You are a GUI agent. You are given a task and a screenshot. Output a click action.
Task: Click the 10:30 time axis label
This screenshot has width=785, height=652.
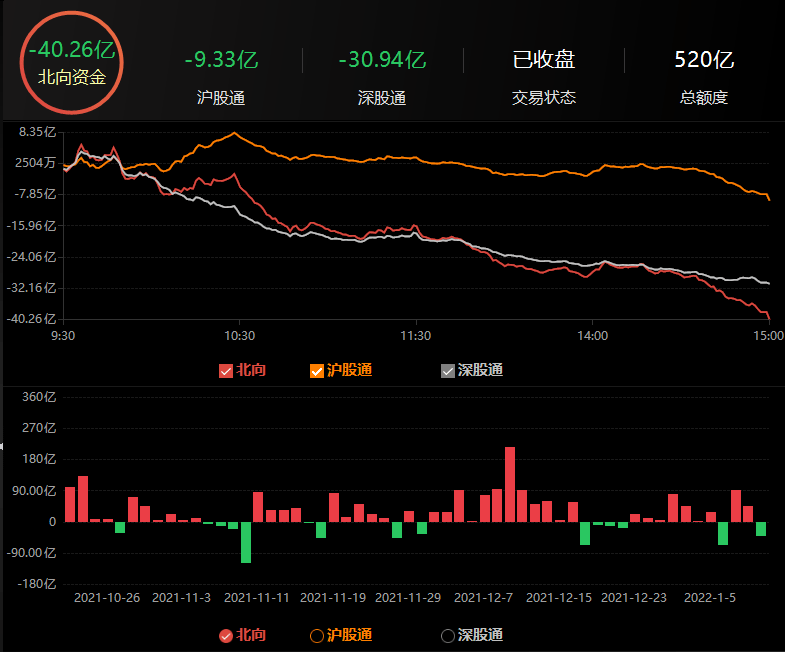239,336
